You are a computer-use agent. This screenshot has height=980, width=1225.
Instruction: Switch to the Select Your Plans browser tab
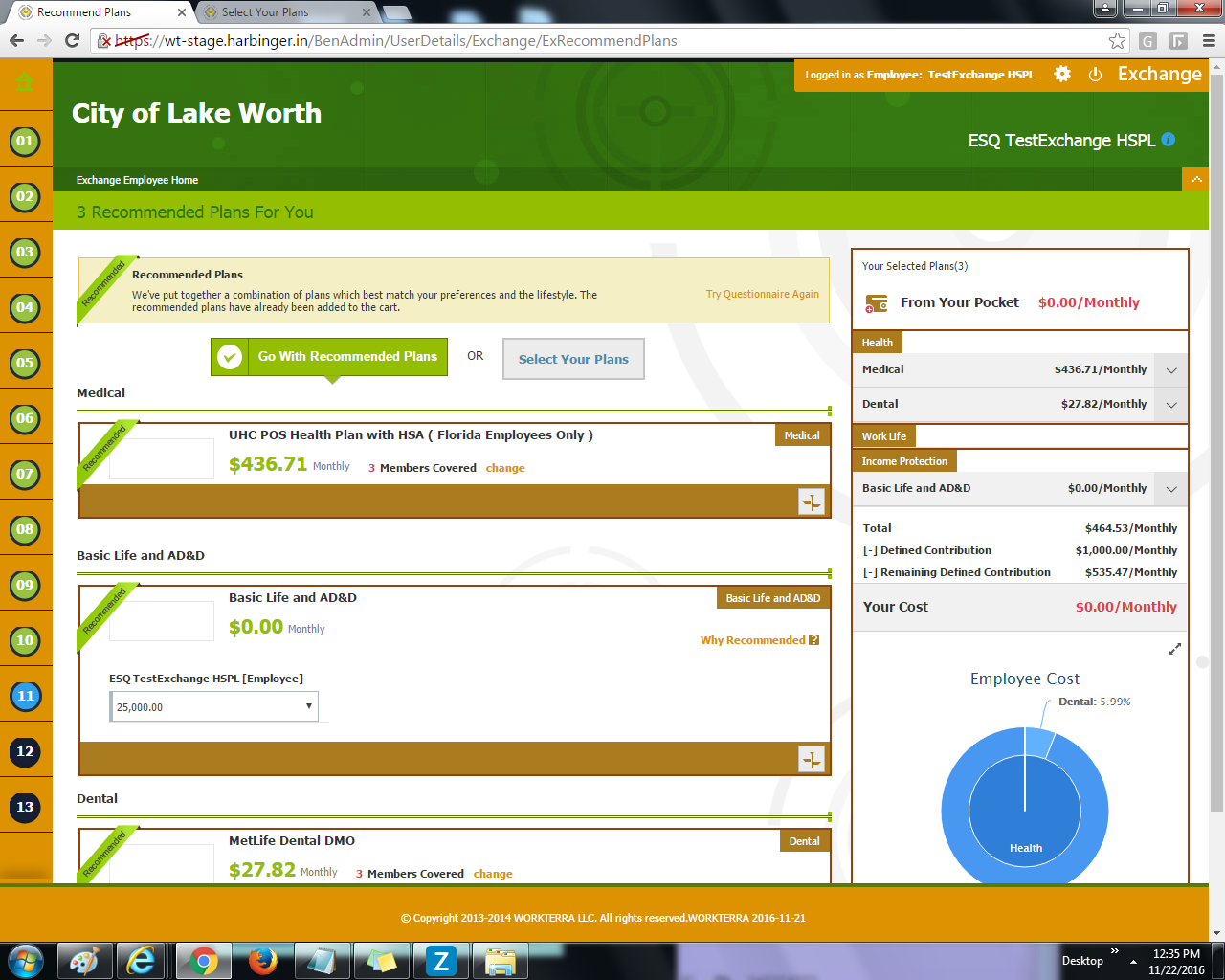[284, 12]
